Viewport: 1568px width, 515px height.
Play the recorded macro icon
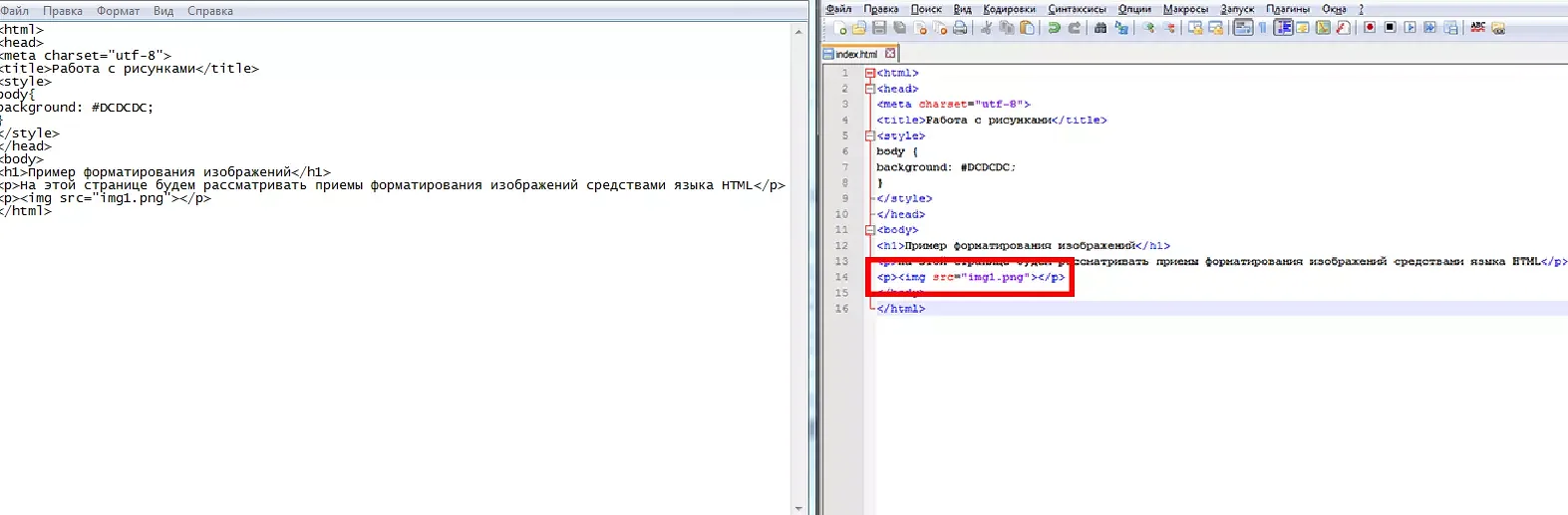pyautogui.click(x=1410, y=28)
